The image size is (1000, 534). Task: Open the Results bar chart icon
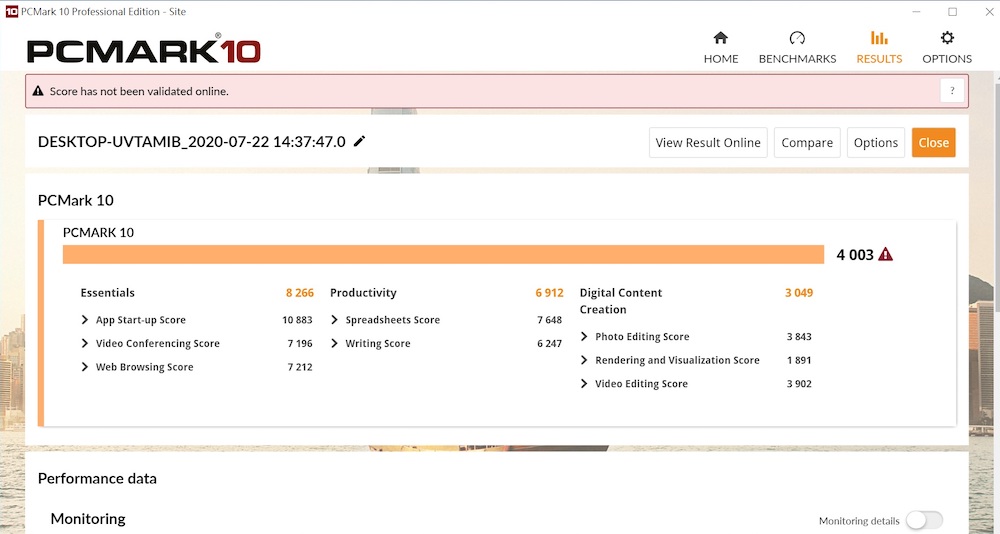click(x=879, y=38)
